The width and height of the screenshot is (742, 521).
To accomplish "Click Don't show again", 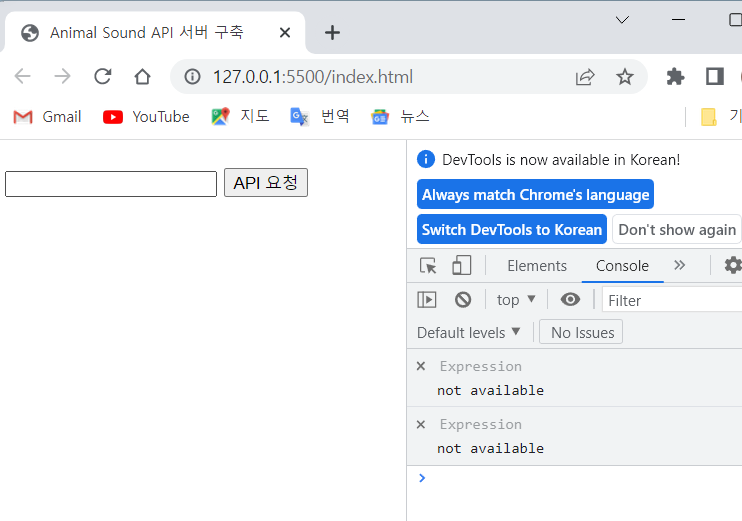I will (677, 229).
